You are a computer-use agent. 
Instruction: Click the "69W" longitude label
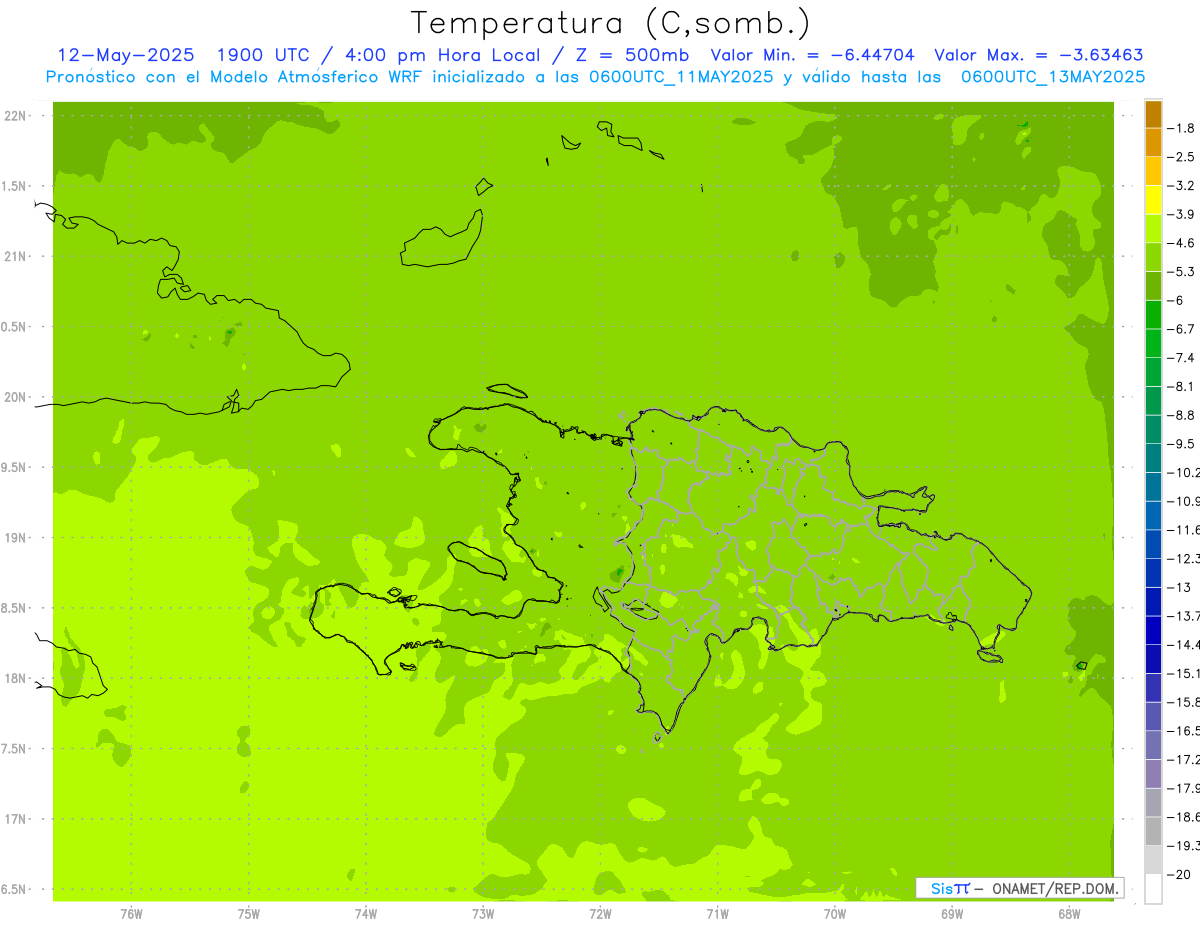(952, 913)
